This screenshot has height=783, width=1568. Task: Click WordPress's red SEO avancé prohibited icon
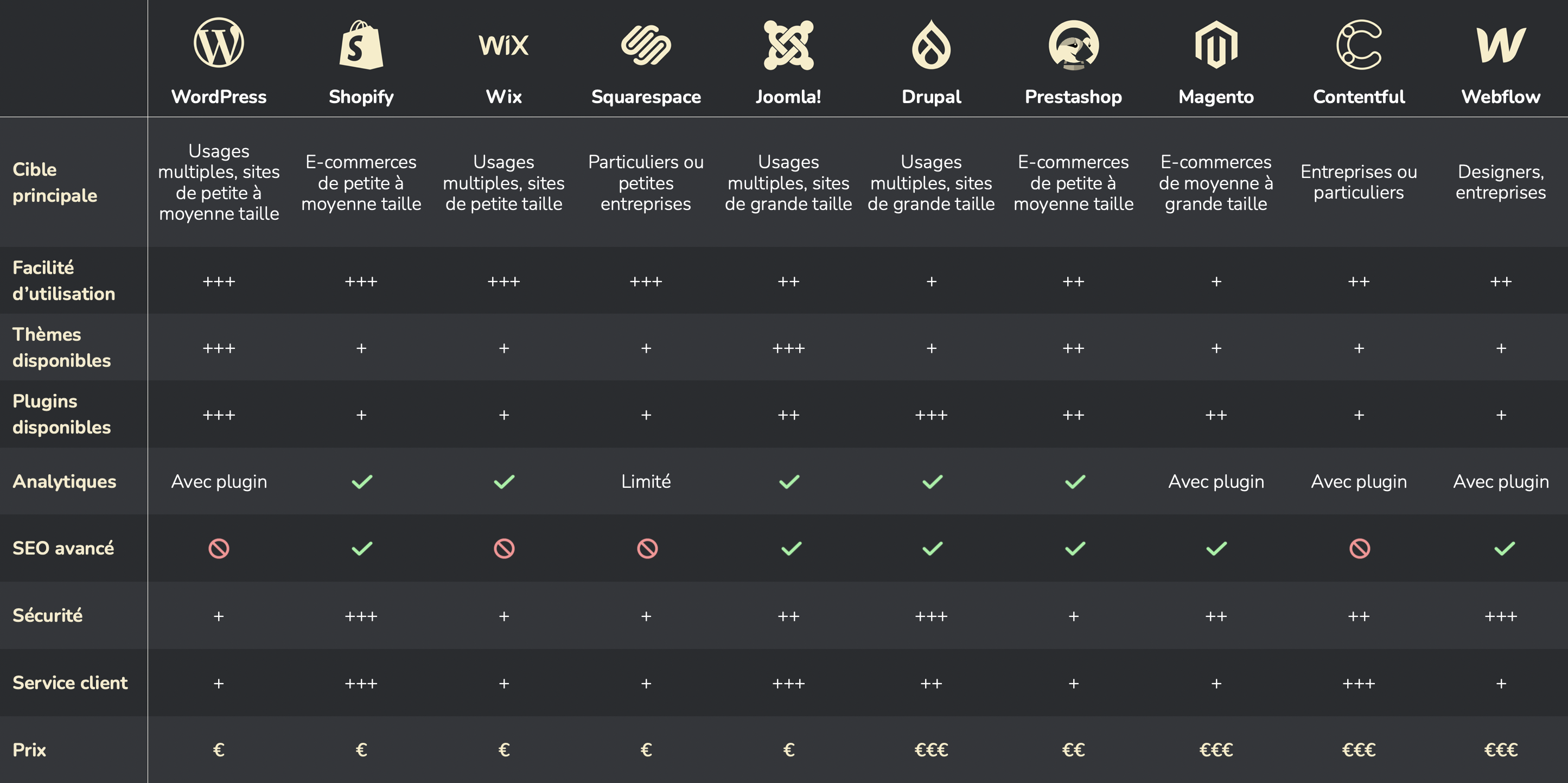pyautogui.click(x=219, y=549)
